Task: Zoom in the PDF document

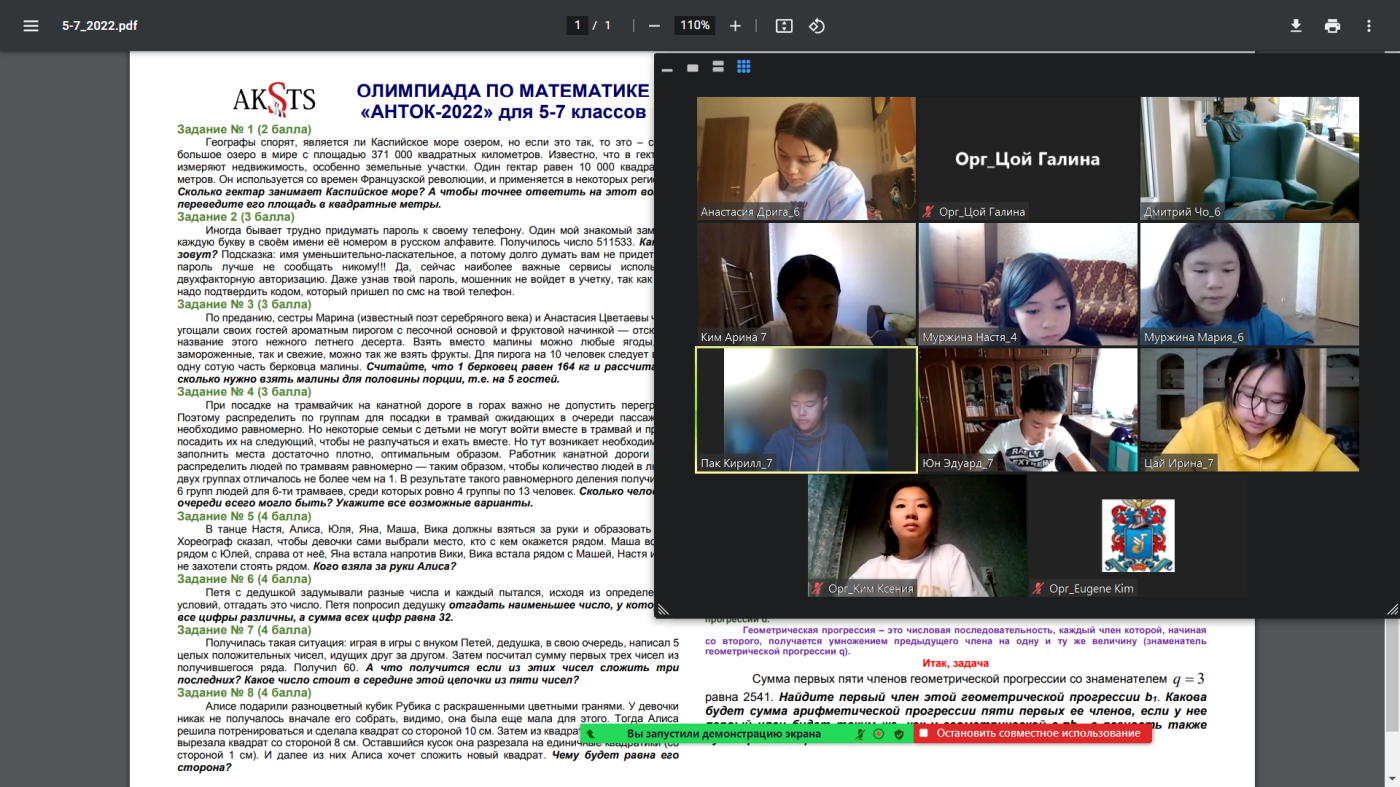Action: pos(735,26)
